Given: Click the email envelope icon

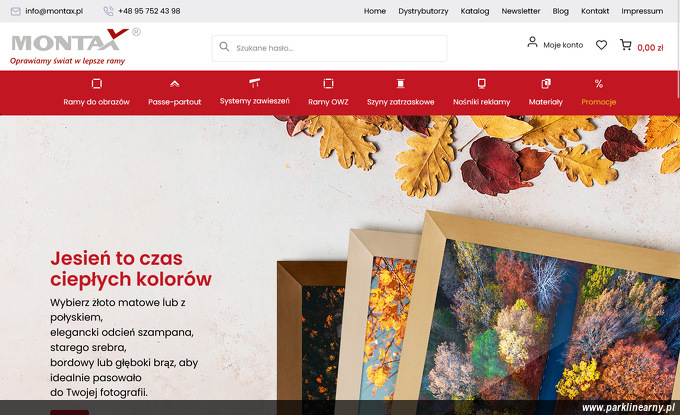Looking at the screenshot, I should pos(16,11).
